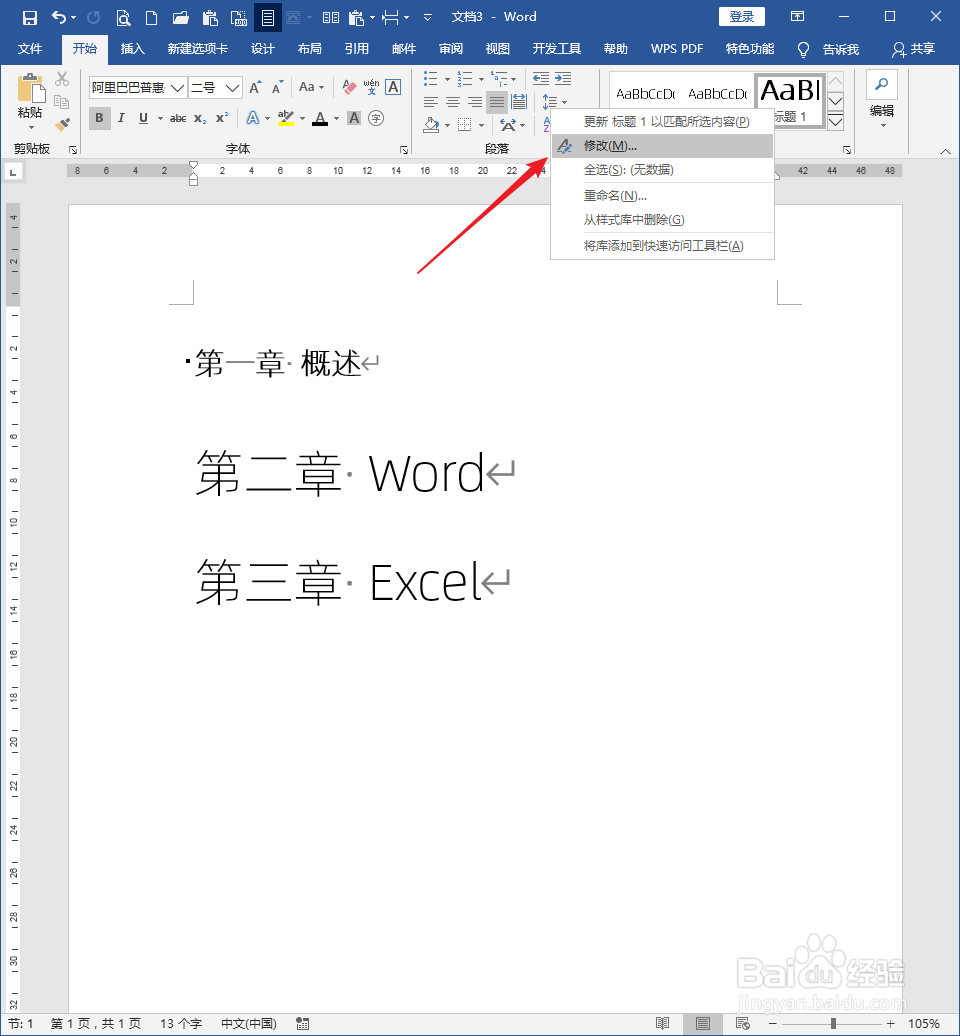This screenshot has height=1036, width=960.
Task: Apply distributed alignment to the paragraph
Action: click(519, 102)
